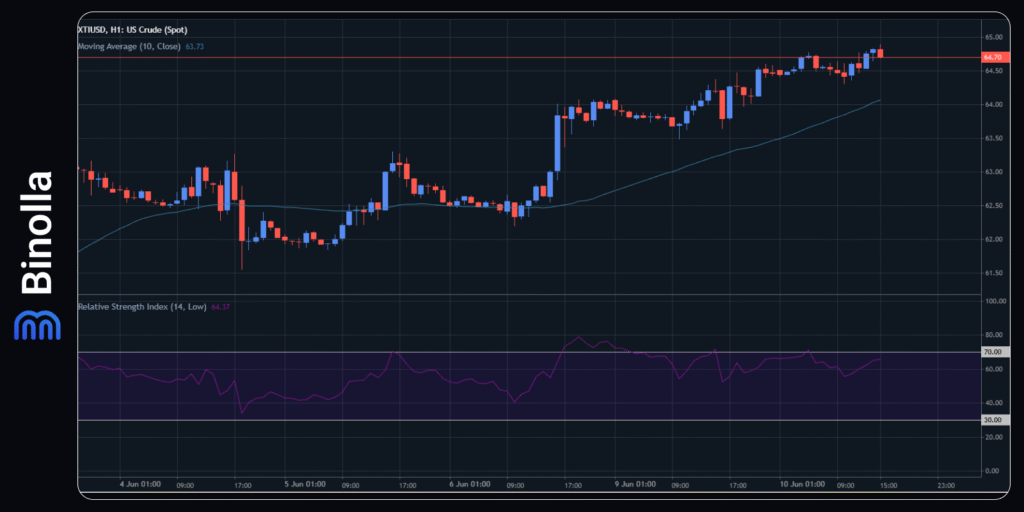Select the RSI overbought 70.00 level label
This screenshot has height=512, width=1024.
click(992, 352)
